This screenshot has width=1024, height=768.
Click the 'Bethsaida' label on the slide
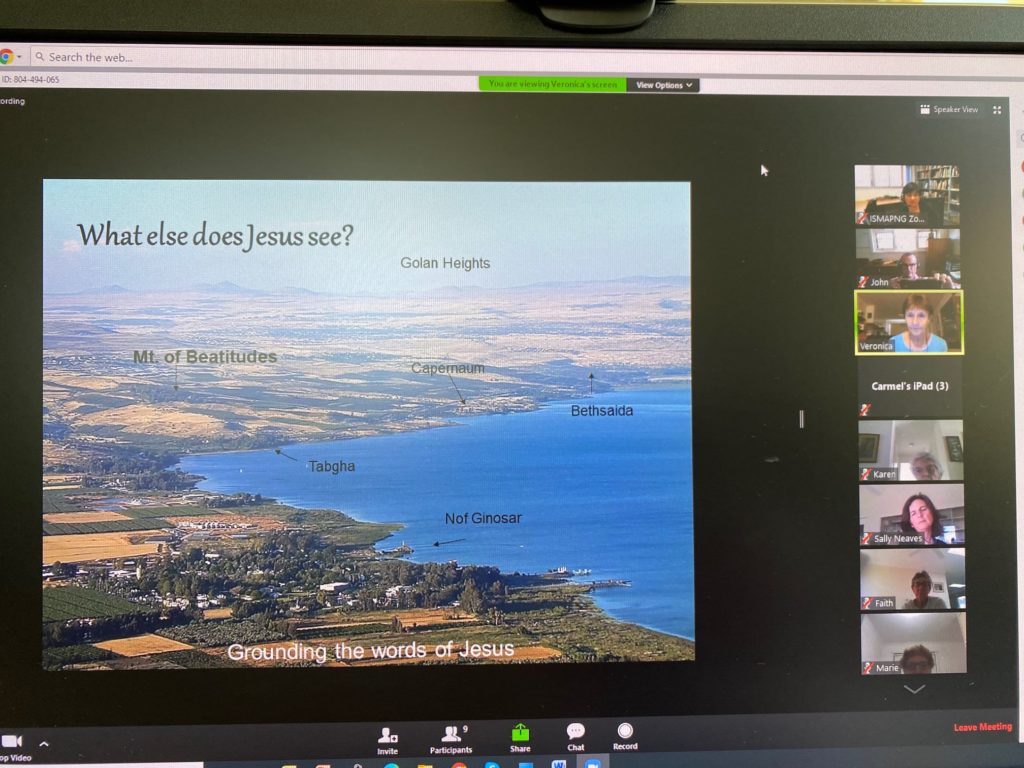point(601,411)
